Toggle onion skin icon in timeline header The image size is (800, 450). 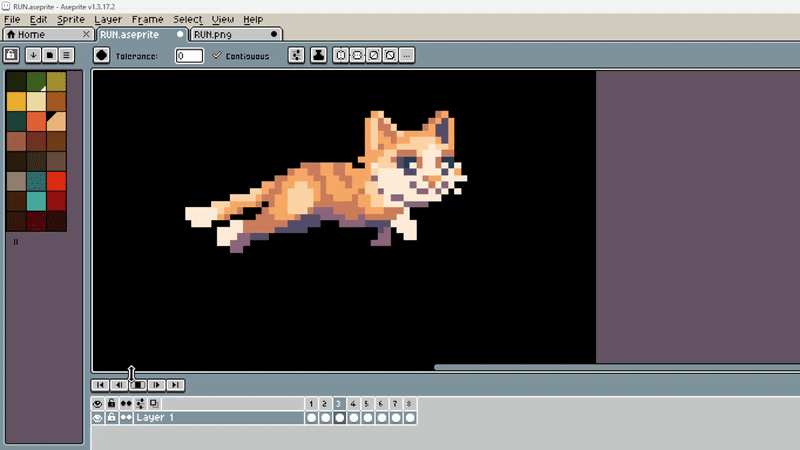tap(154, 404)
